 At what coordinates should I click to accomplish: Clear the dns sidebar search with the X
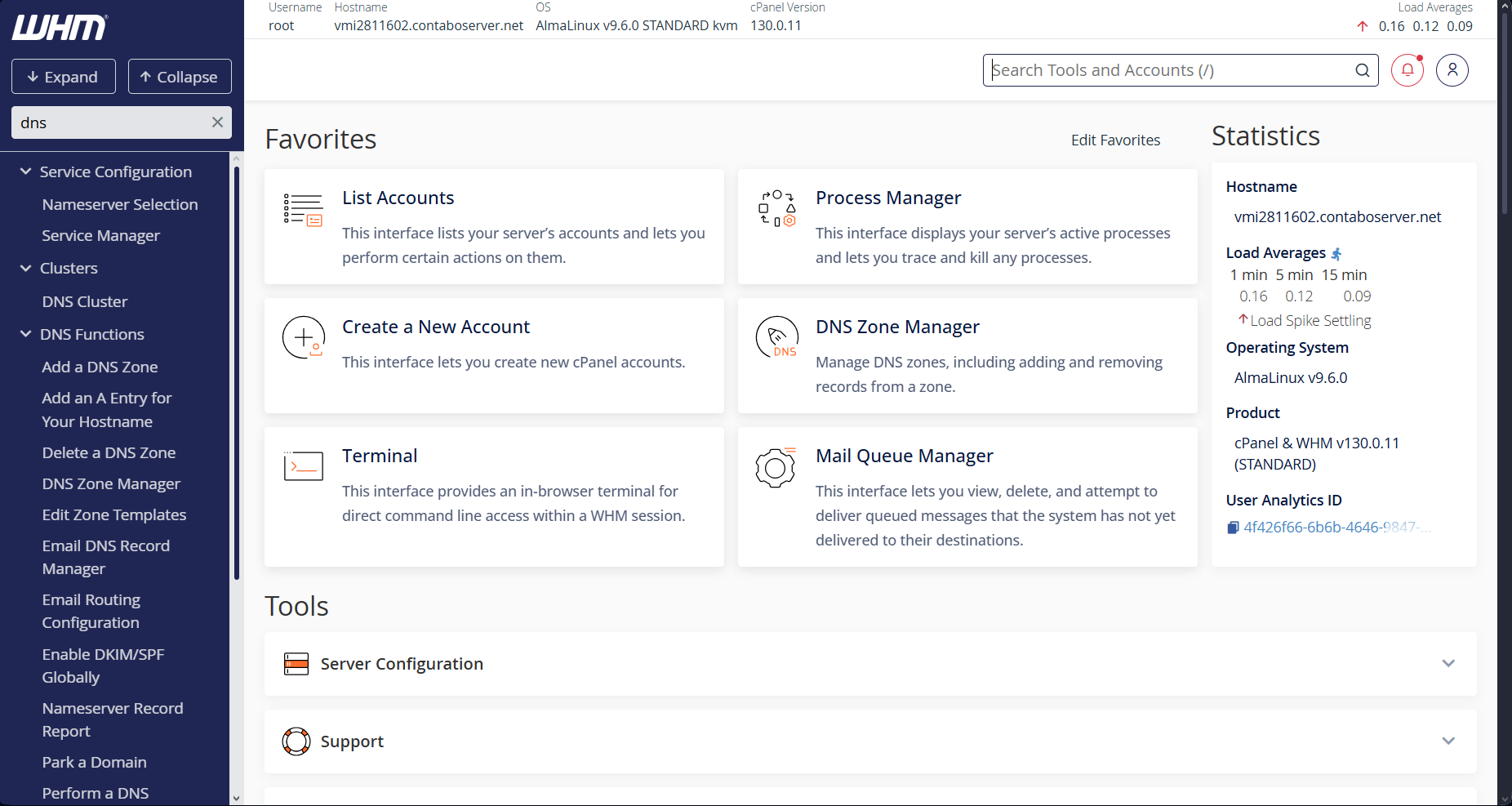pyautogui.click(x=217, y=122)
